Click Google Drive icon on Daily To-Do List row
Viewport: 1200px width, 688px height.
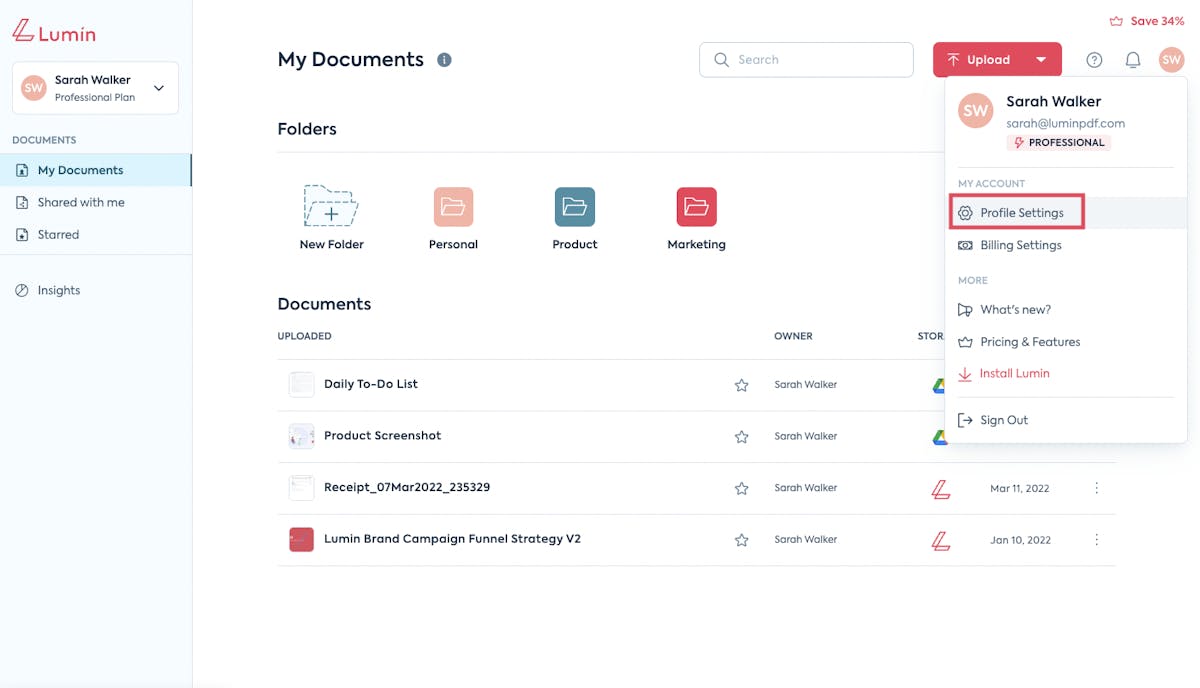(x=939, y=385)
